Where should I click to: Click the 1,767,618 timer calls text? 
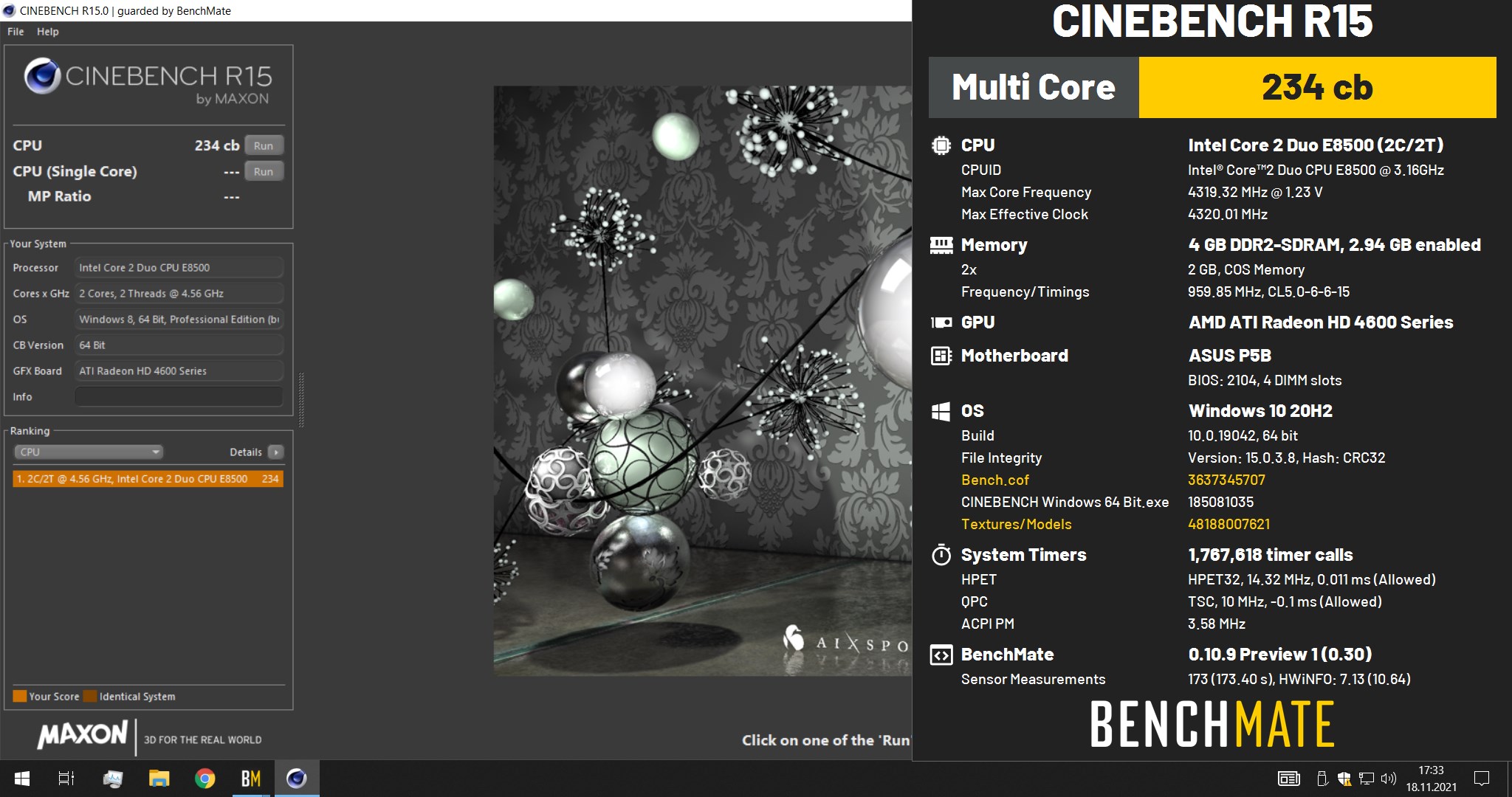click(1271, 555)
